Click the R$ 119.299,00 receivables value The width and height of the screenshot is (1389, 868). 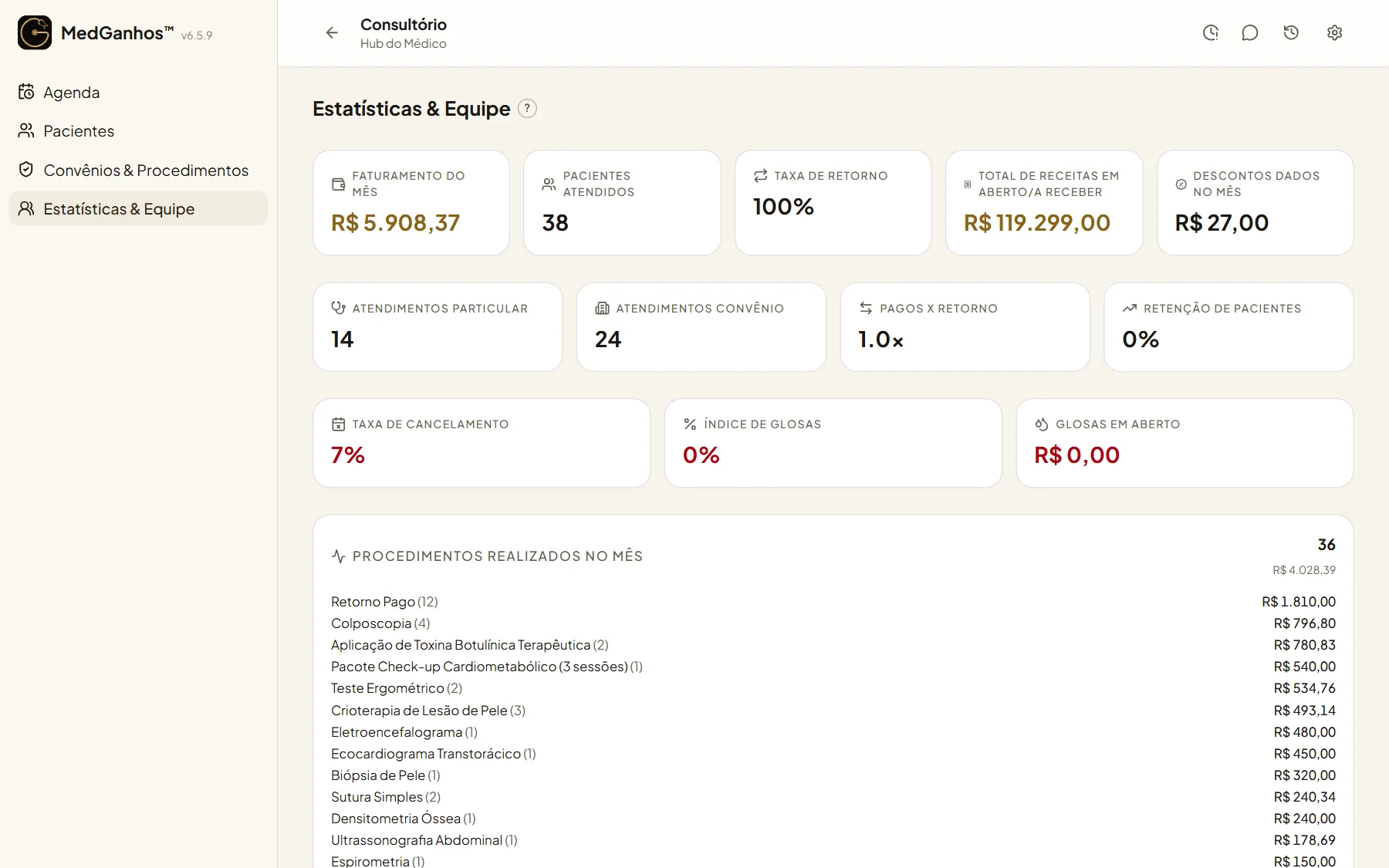pyautogui.click(x=1037, y=223)
